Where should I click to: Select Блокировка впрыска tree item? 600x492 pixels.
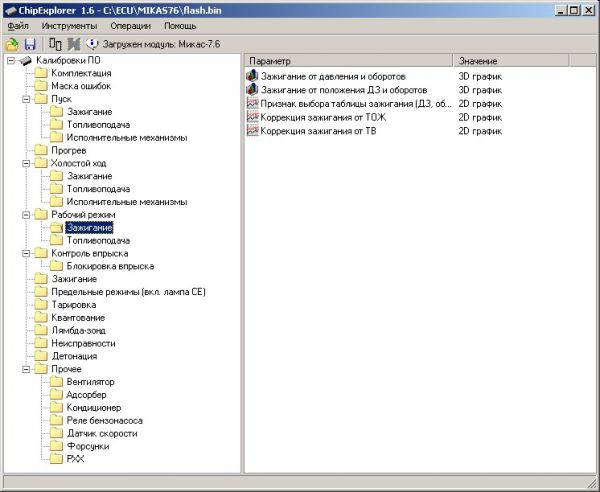110,266
